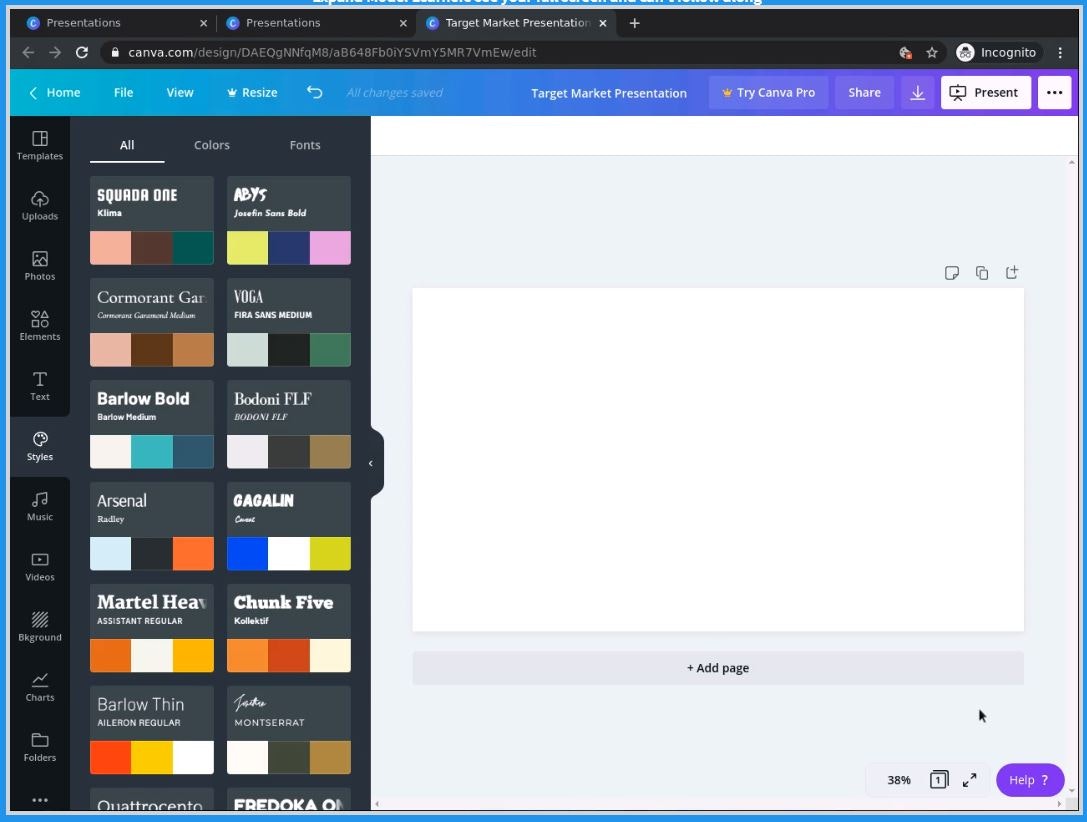Apply the Gagalin style

point(288,526)
